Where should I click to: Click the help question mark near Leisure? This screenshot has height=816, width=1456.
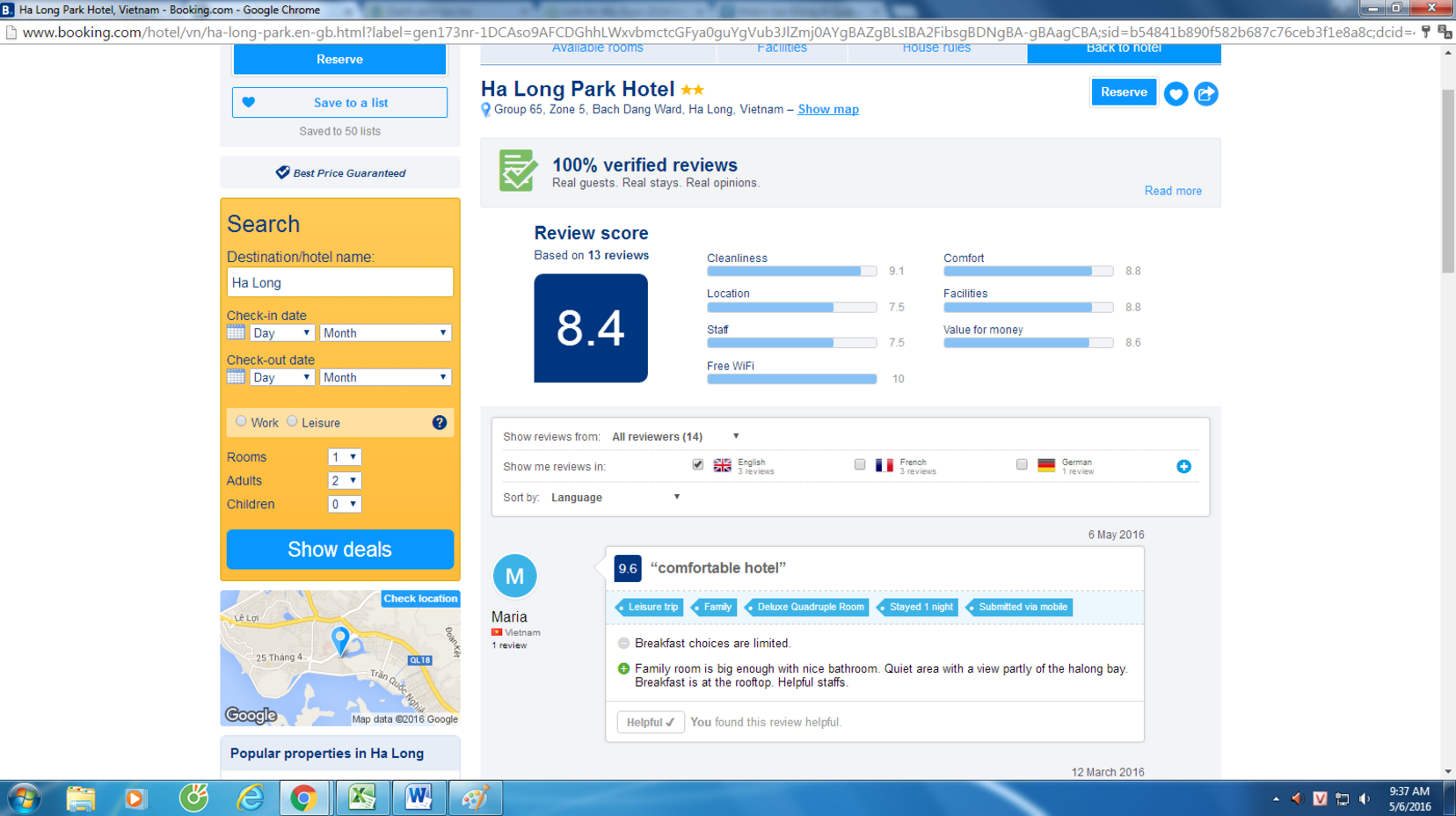point(440,423)
